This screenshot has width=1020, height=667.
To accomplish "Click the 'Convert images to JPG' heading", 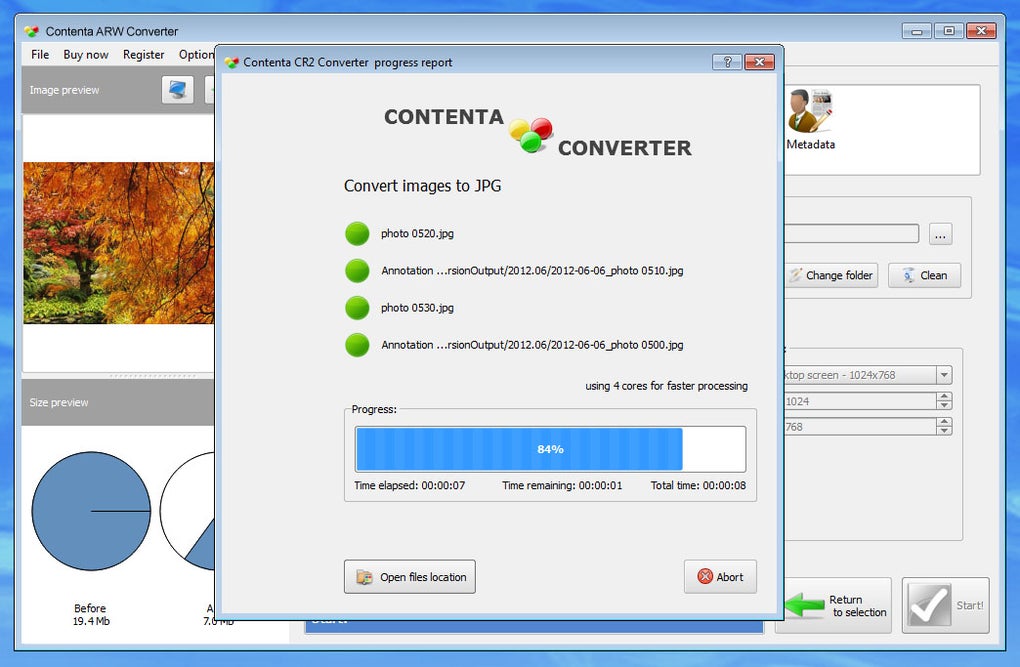I will 422,186.
